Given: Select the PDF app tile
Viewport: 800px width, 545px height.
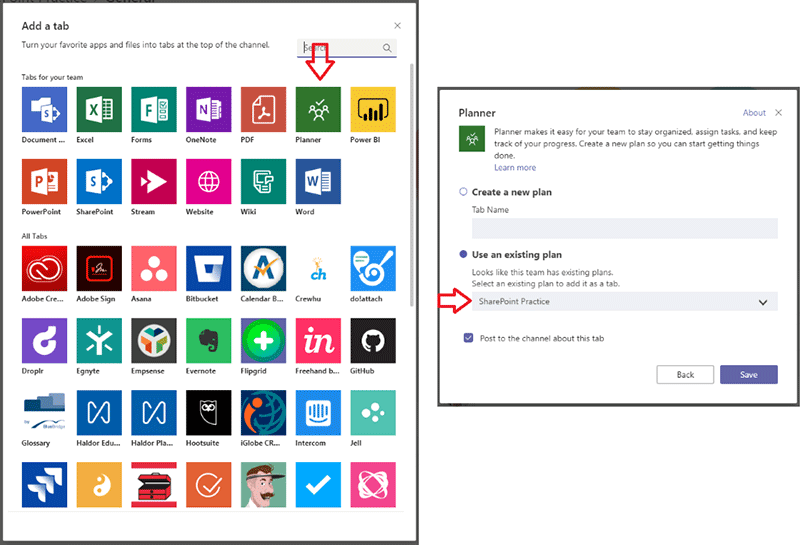Looking at the screenshot, I should point(263,109).
